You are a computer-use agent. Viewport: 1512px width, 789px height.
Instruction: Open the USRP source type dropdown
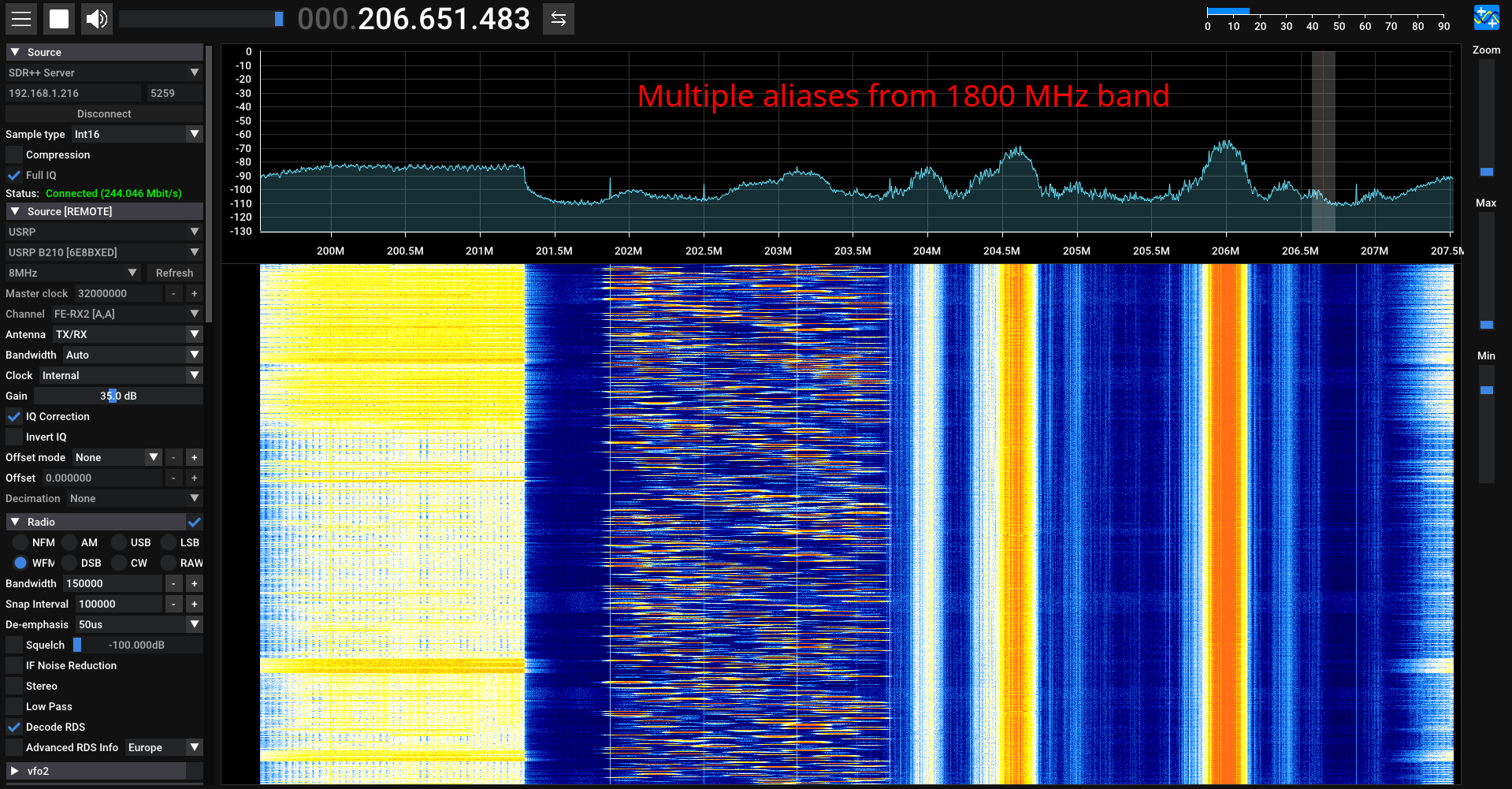(x=104, y=232)
